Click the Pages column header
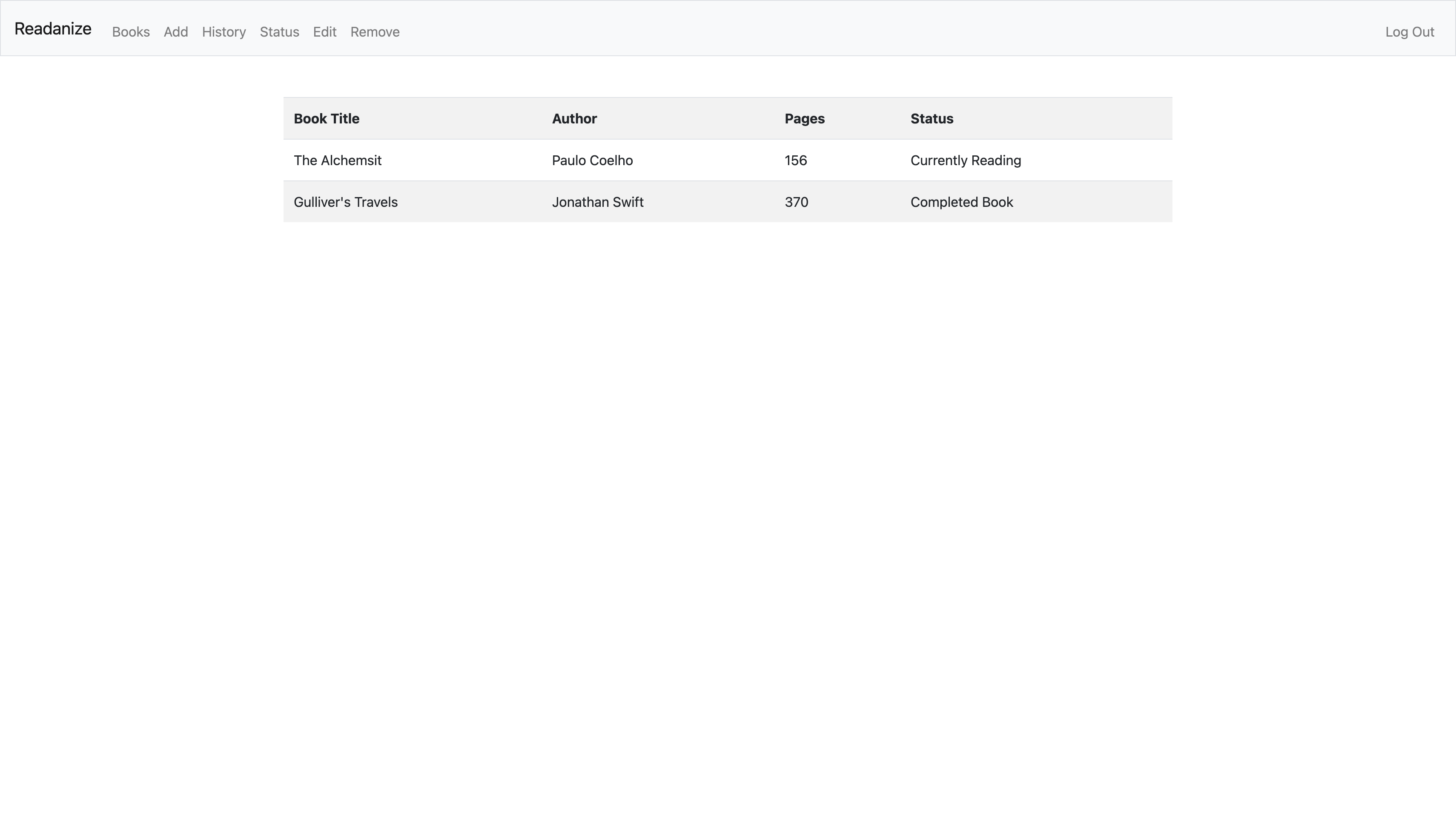The image size is (1456, 835). (x=804, y=119)
